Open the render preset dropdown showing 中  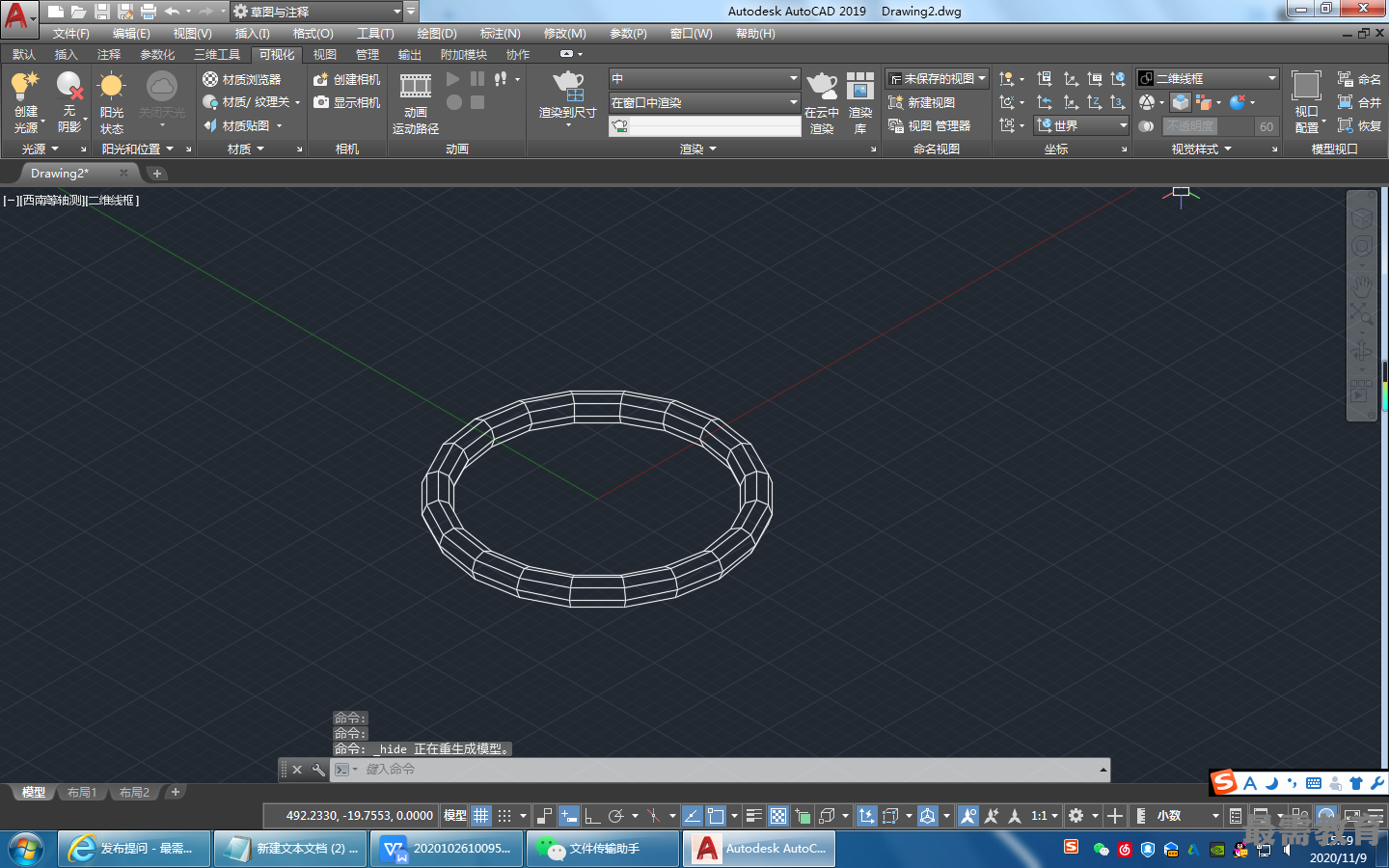(x=704, y=79)
